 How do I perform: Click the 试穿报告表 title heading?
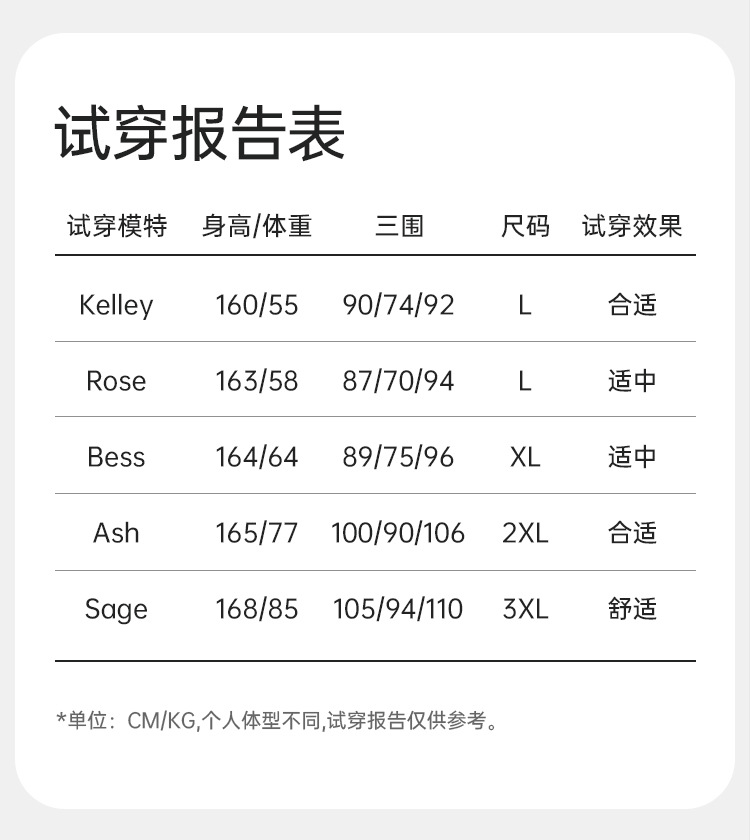(200, 133)
